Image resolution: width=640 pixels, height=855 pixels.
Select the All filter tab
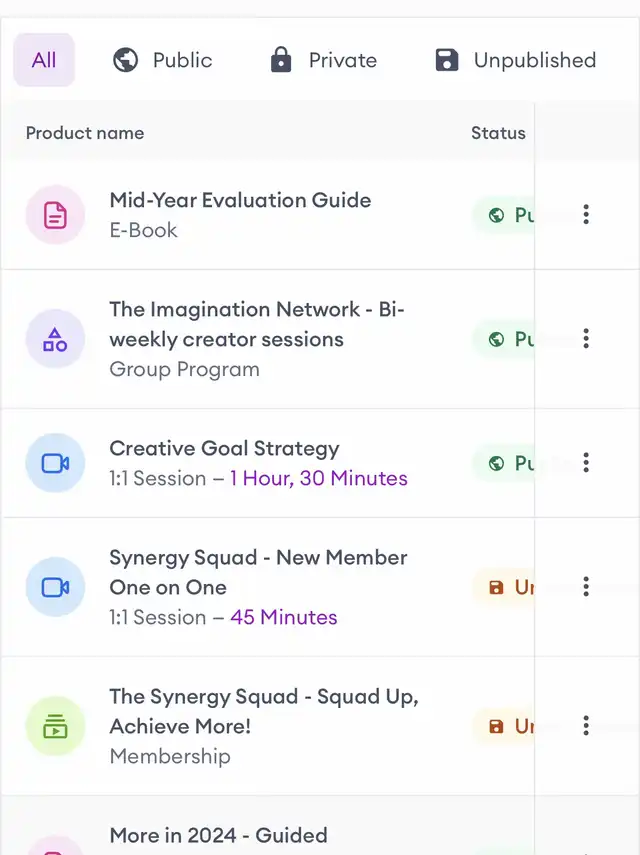tap(44, 60)
